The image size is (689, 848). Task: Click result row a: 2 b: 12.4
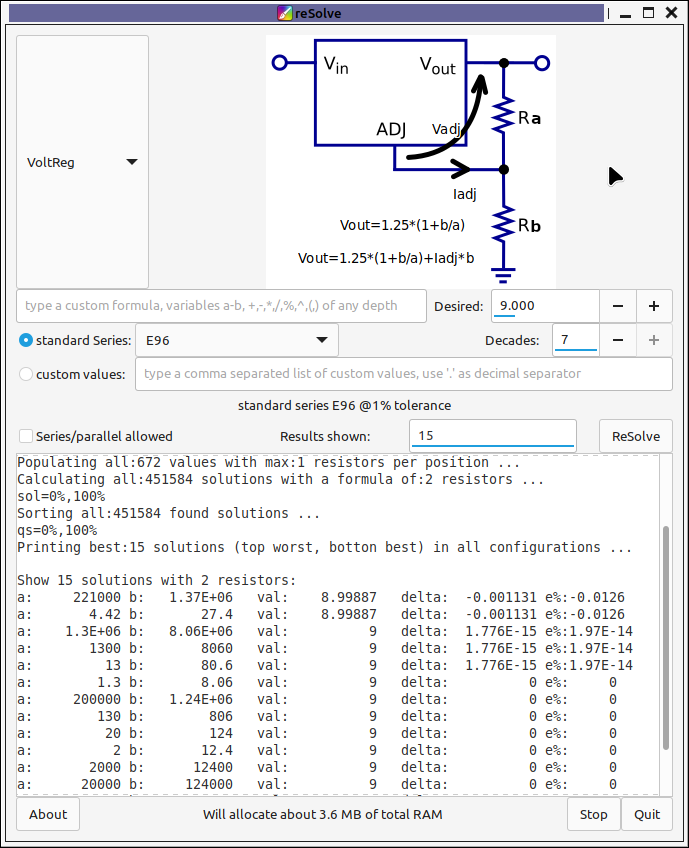pos(317,751)
